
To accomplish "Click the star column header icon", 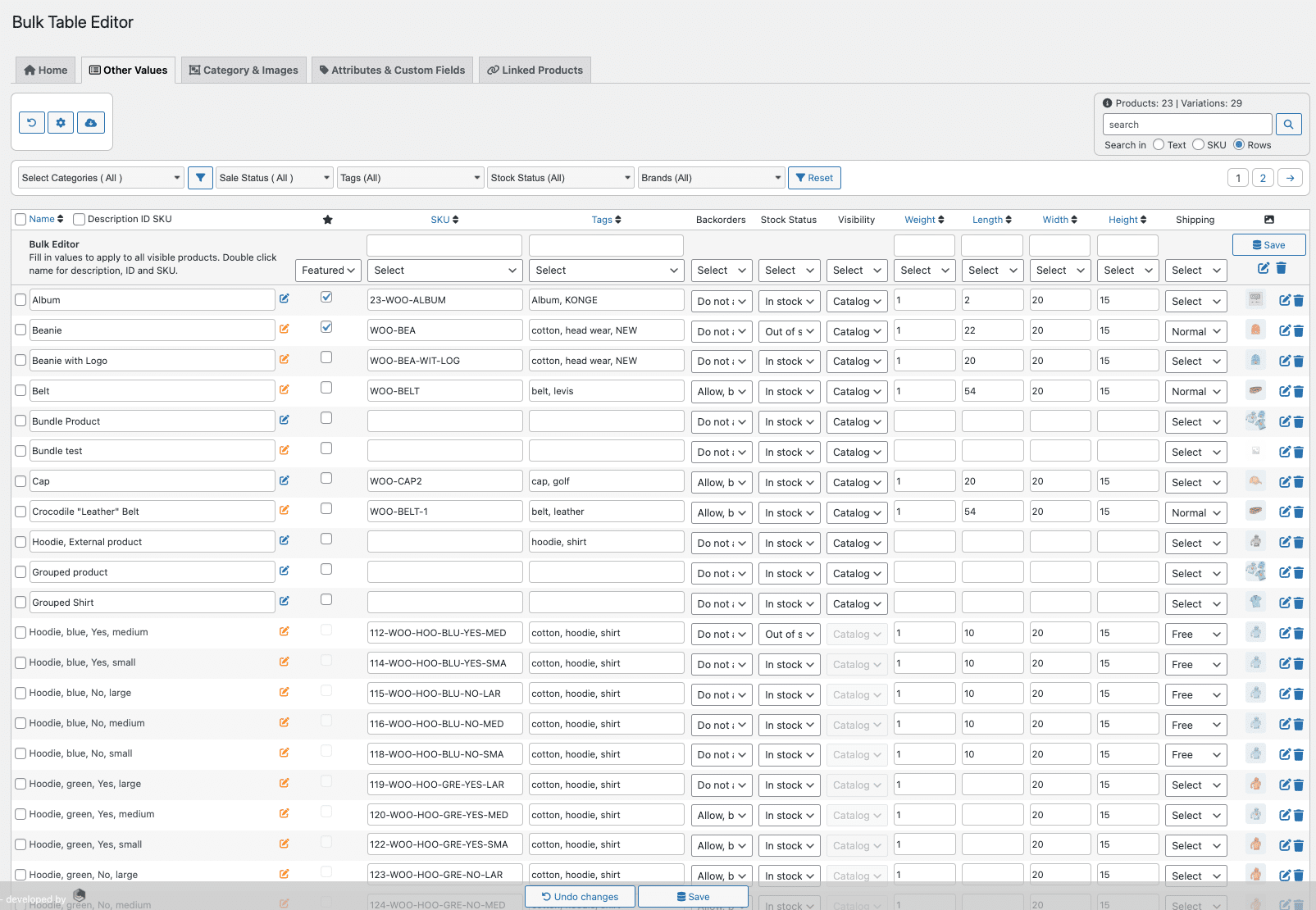I will point(327,219).
